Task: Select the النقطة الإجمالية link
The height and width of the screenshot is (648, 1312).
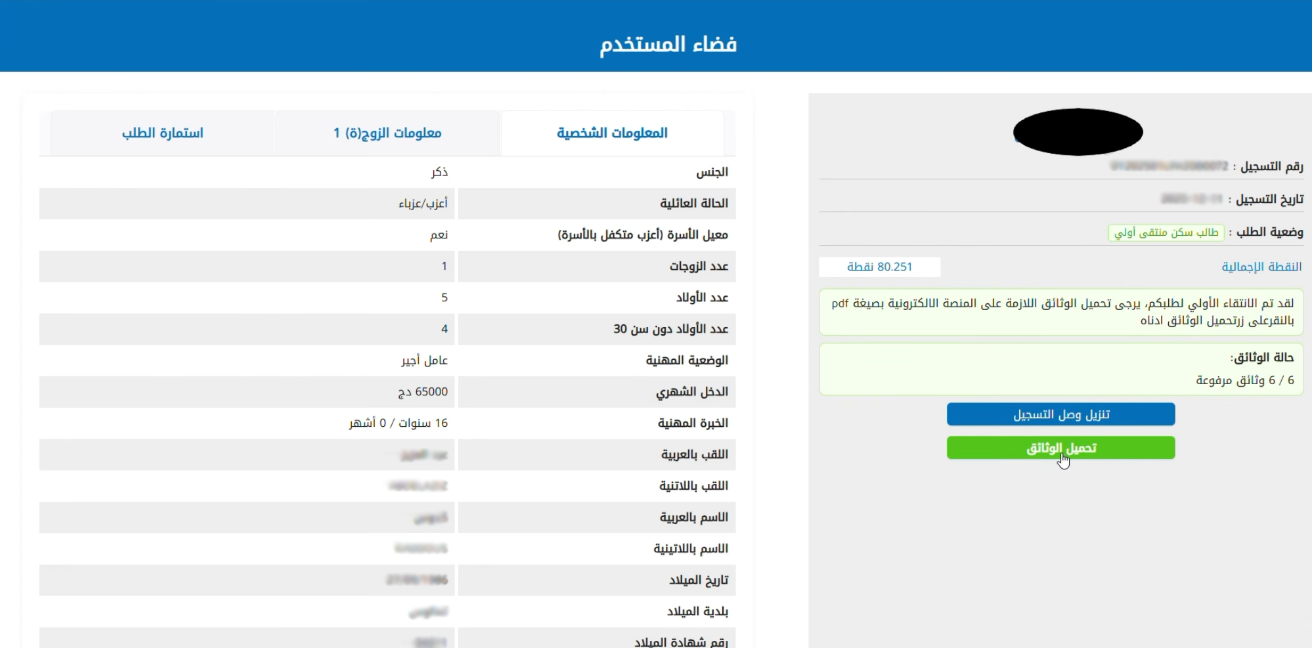Action: point(1262,267)
